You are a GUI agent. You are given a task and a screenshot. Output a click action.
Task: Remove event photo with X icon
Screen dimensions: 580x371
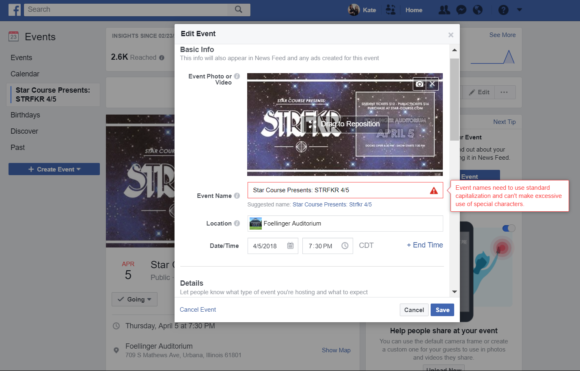point(432,84)
